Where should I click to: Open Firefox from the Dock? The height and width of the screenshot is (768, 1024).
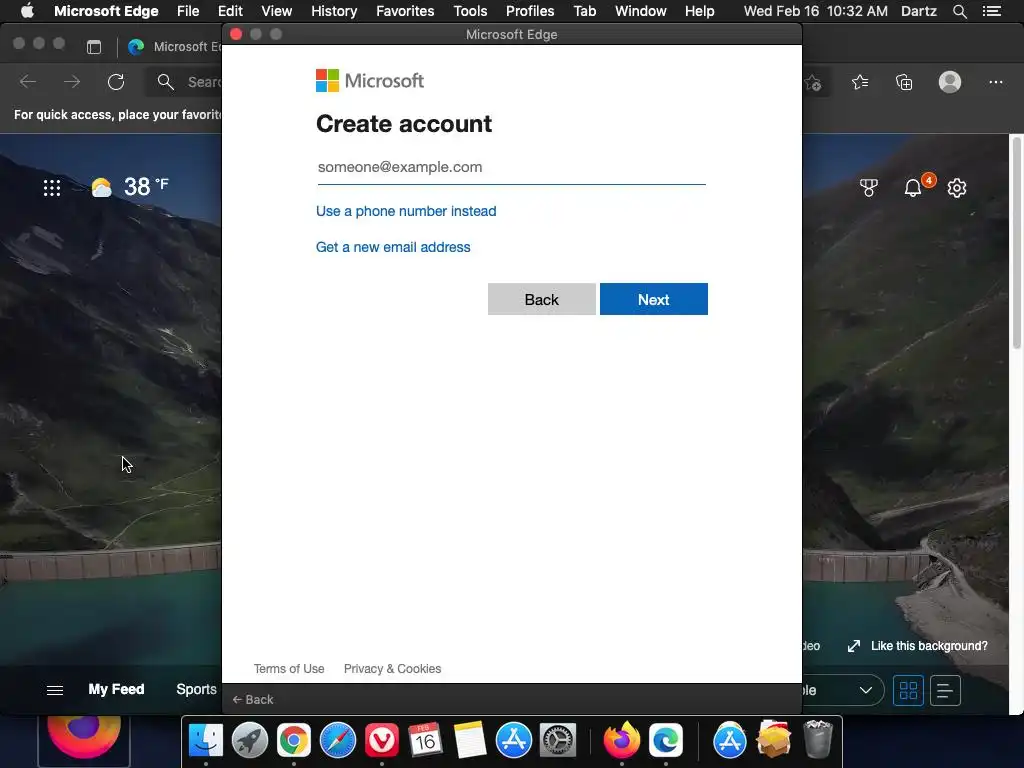[x=622, y=740]
